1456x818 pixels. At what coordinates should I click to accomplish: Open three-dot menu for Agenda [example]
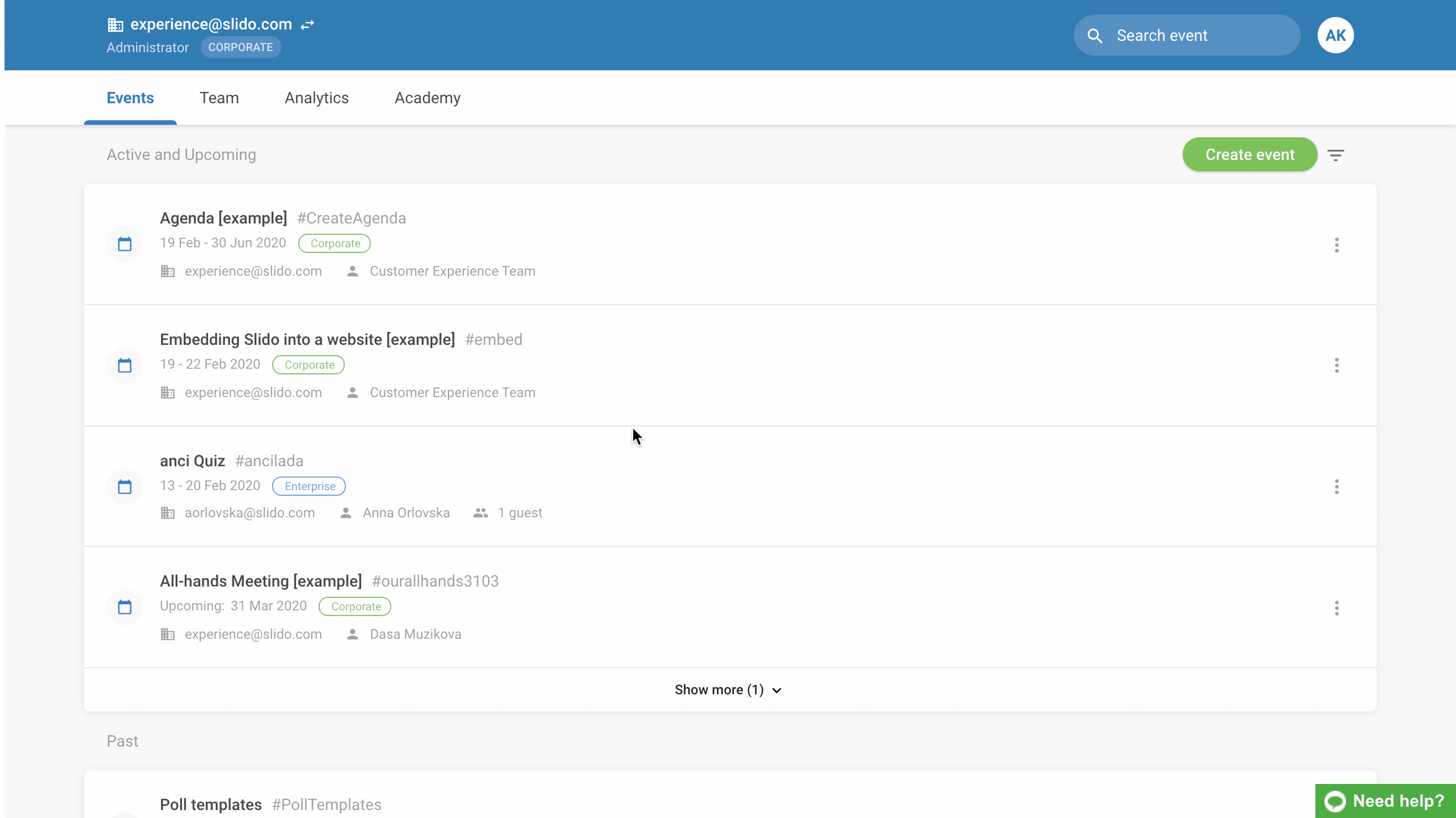(x=1337, y=245)
